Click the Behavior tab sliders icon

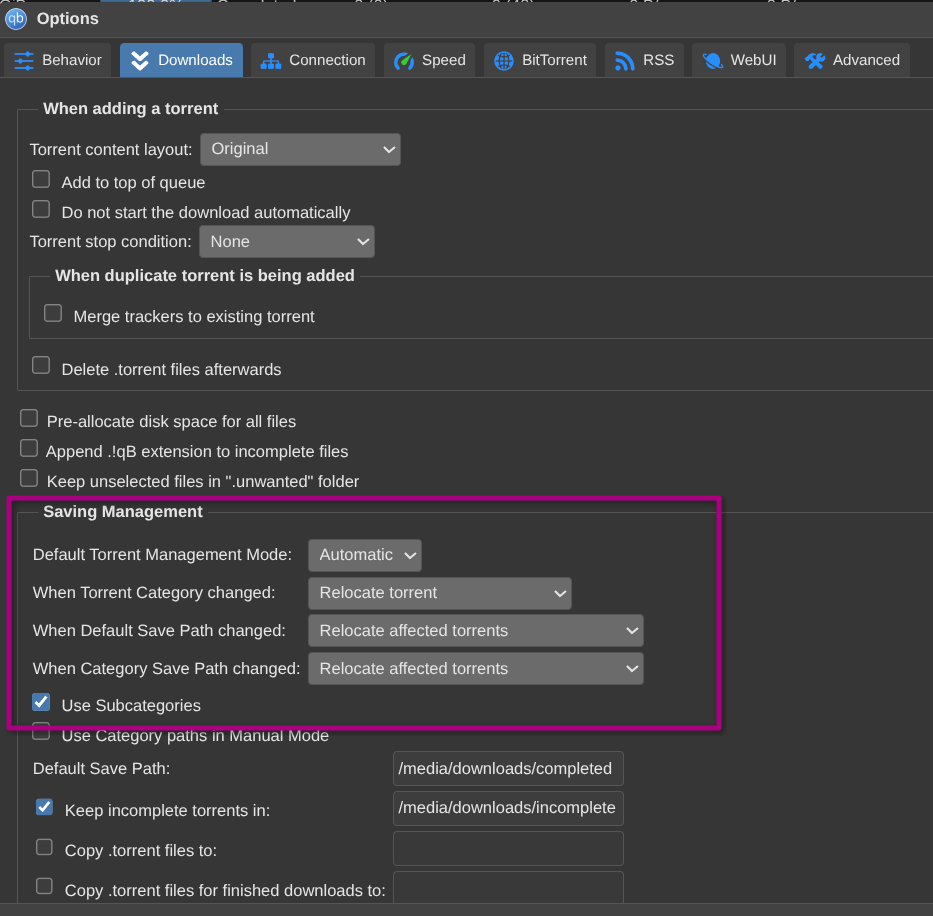click(x=24, y=60)
